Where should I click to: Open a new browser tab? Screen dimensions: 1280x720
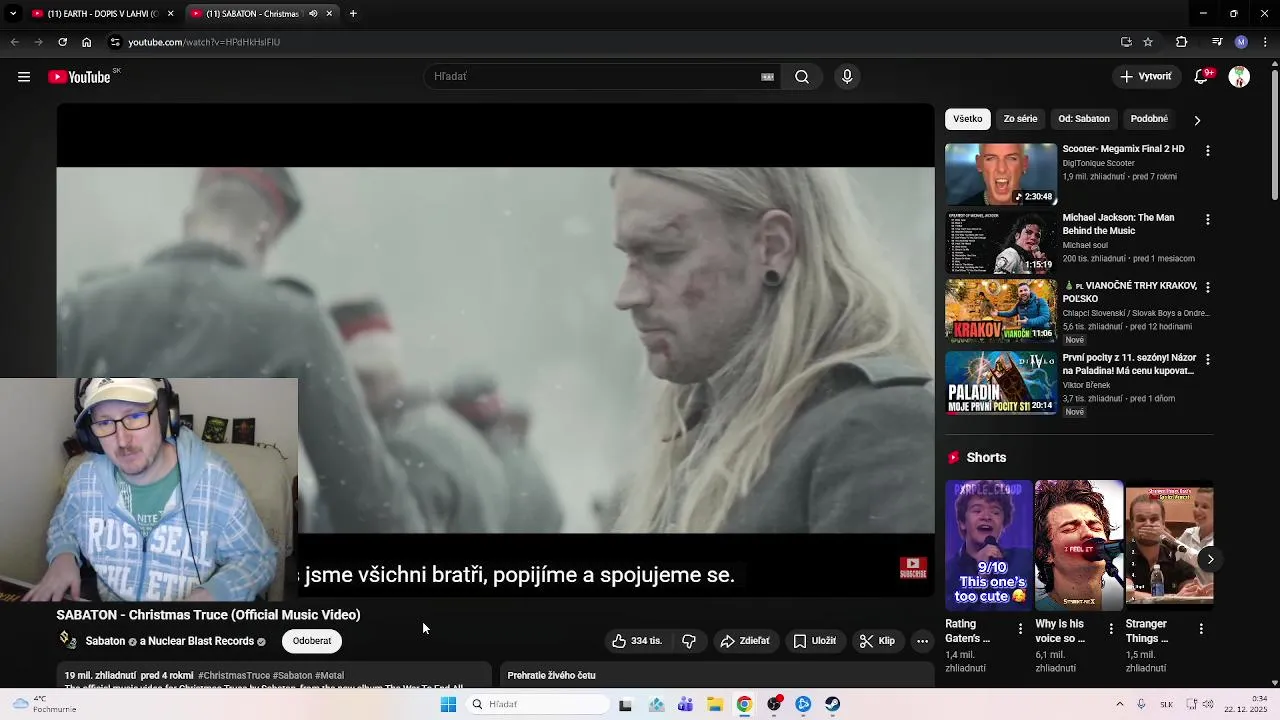click(x=353, y=14)
